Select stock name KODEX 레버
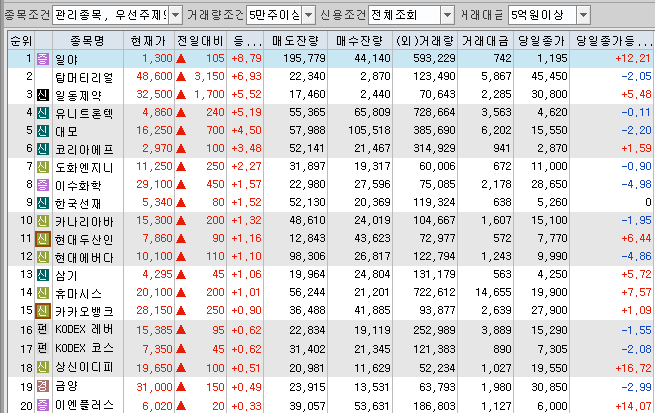 [x=84, y=329]
